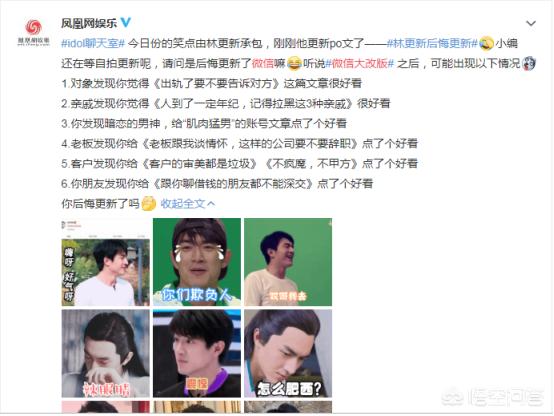Screen dimensions: 554x416
Task: Click the blue verified V badge
Action: click(126, 23)
